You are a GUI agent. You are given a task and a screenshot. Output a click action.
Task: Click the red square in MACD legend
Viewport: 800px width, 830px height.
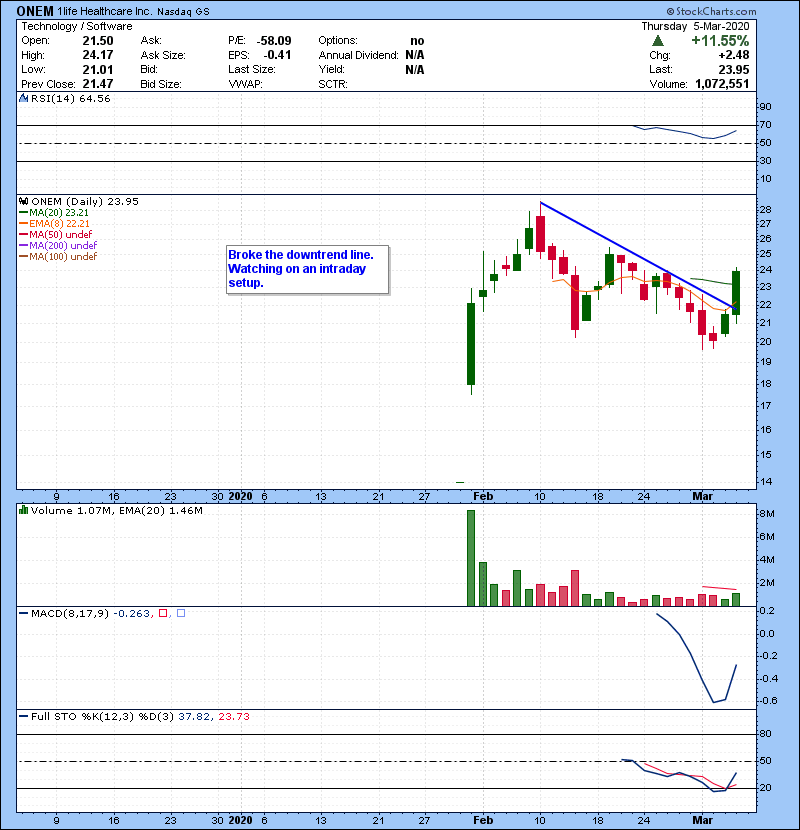pos(163,613)
